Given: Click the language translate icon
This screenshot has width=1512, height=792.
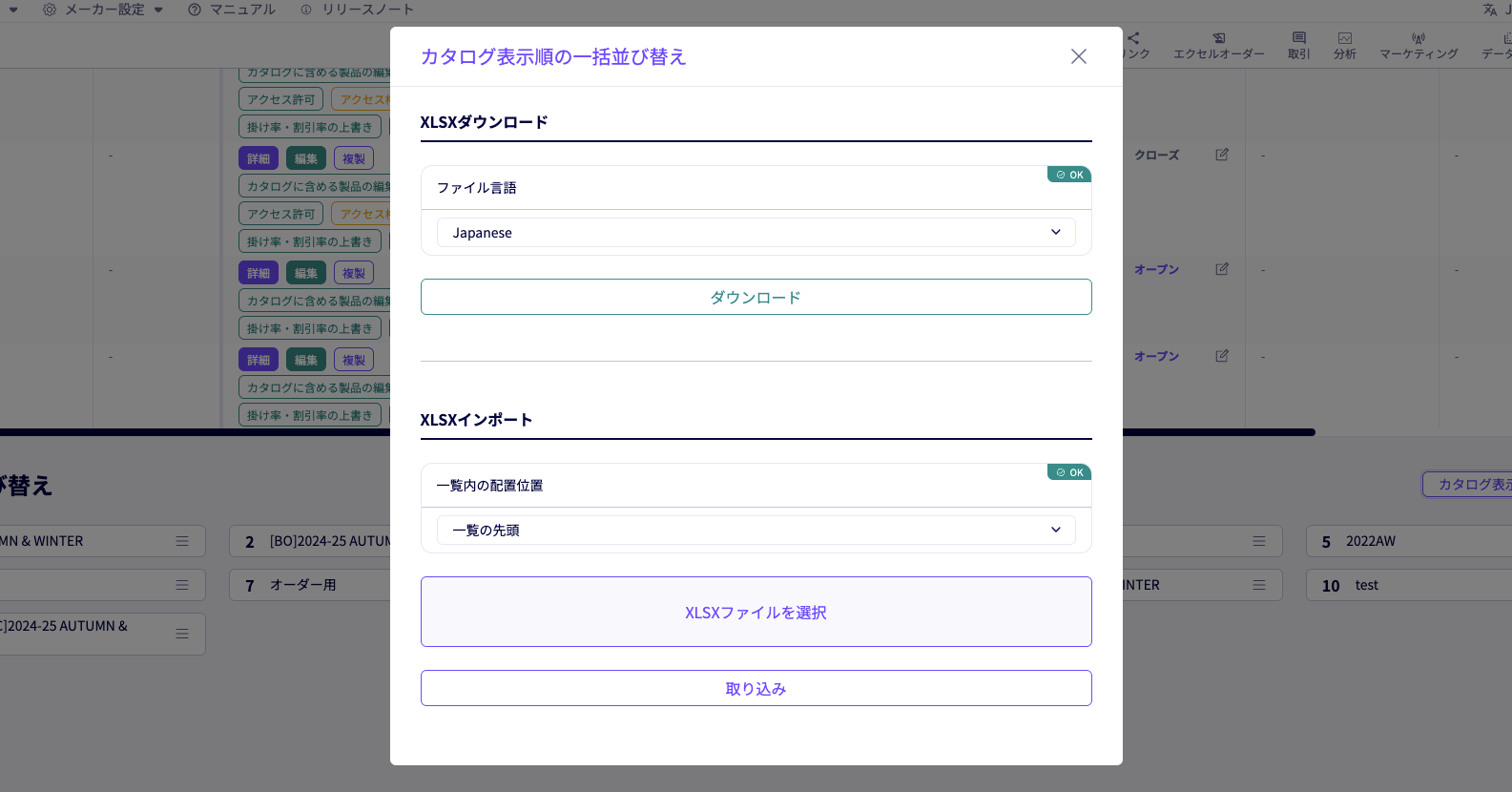Looking at the screenshot, I should tap(1489, 10).
